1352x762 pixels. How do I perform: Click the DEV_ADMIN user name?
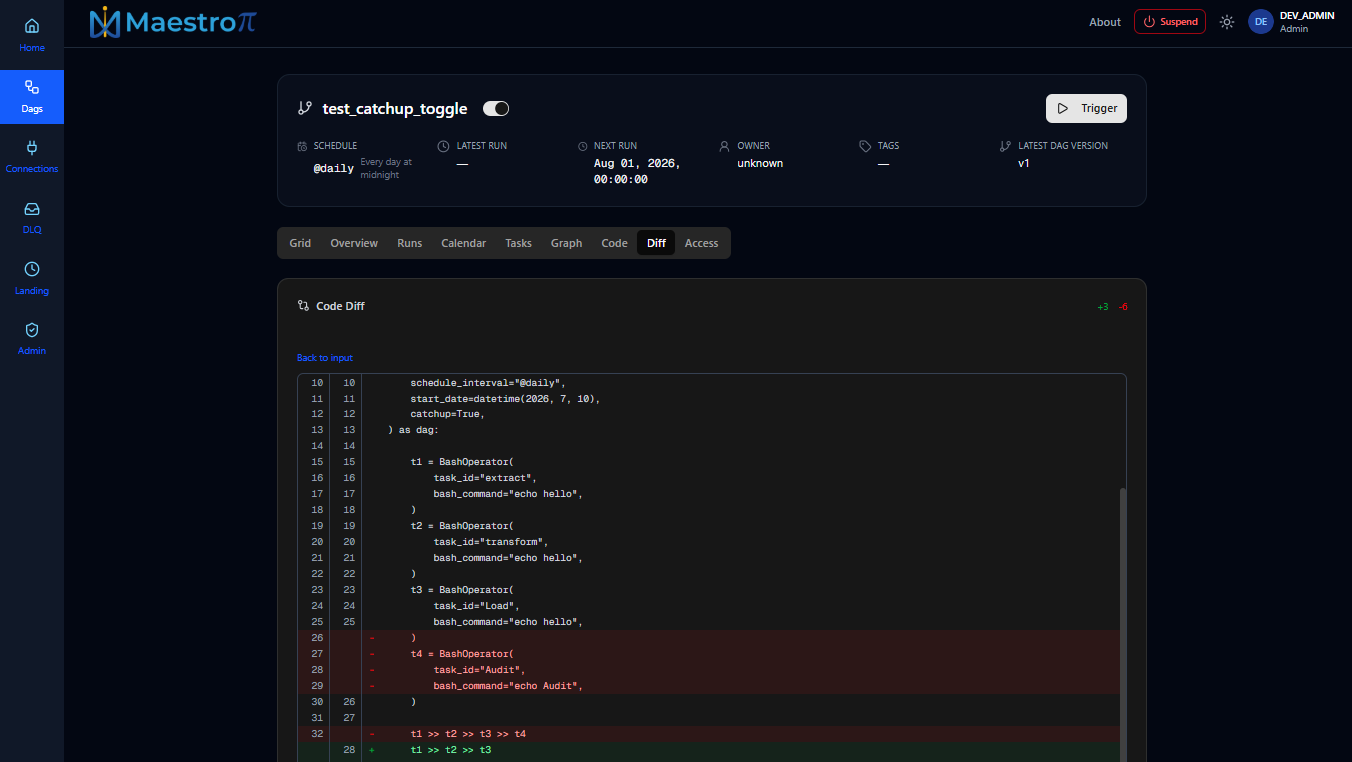(1307, 16)
